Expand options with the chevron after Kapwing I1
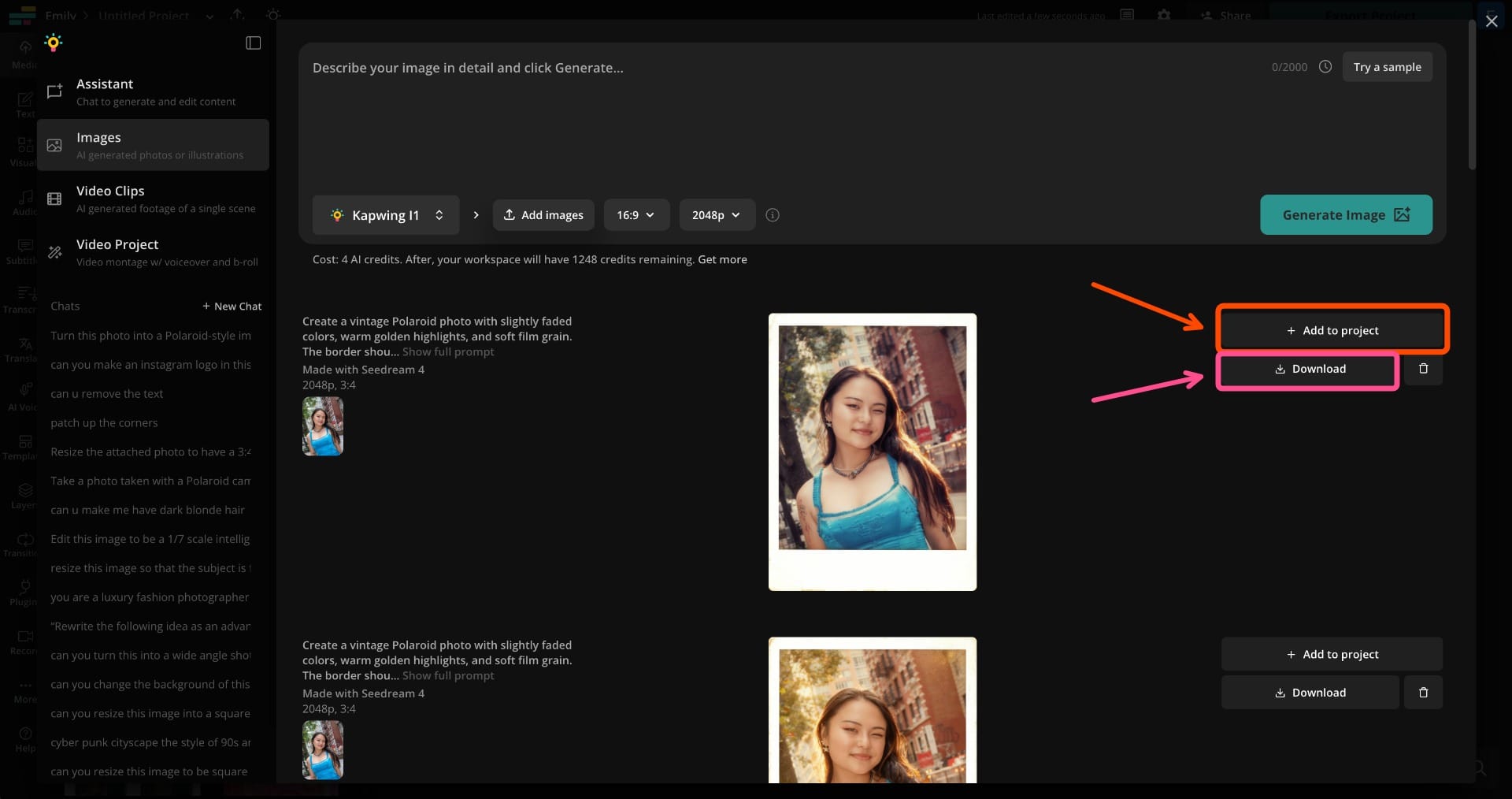The width and height of the screenshot is (1512, 799). click(x=476, y=215)
